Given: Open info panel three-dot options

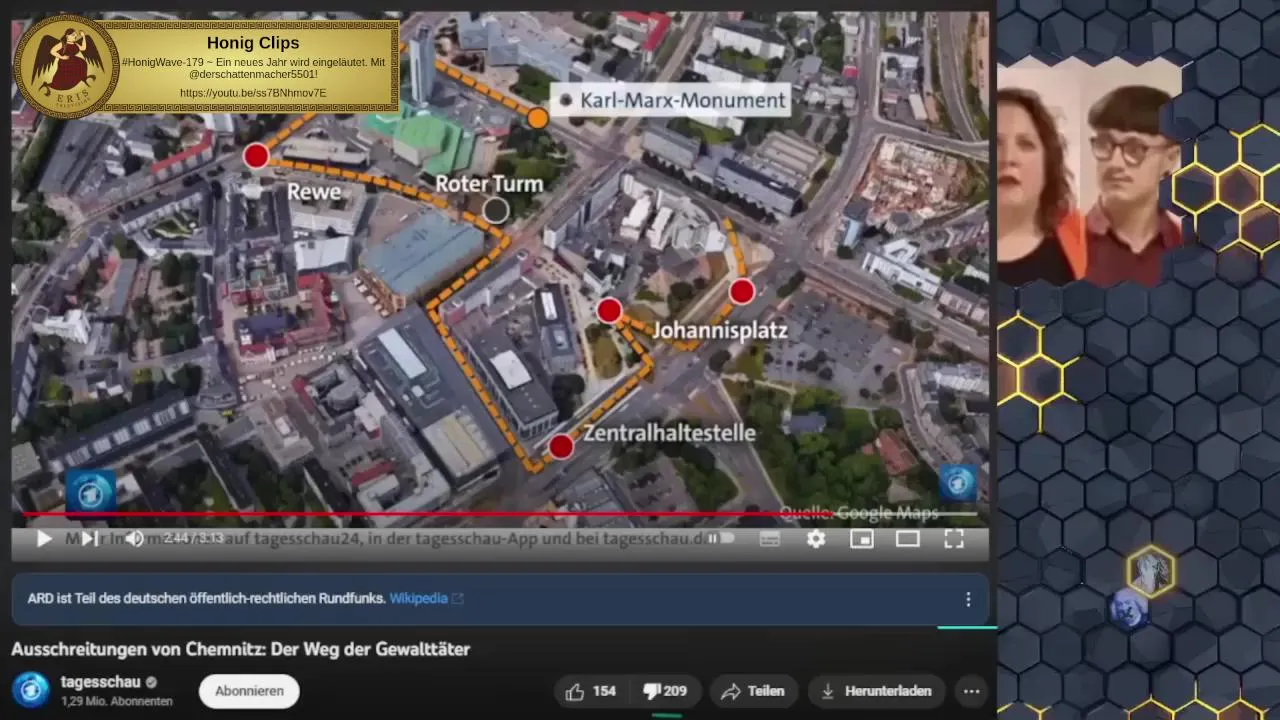Looking at the screenshot, I should coord(967,599).
